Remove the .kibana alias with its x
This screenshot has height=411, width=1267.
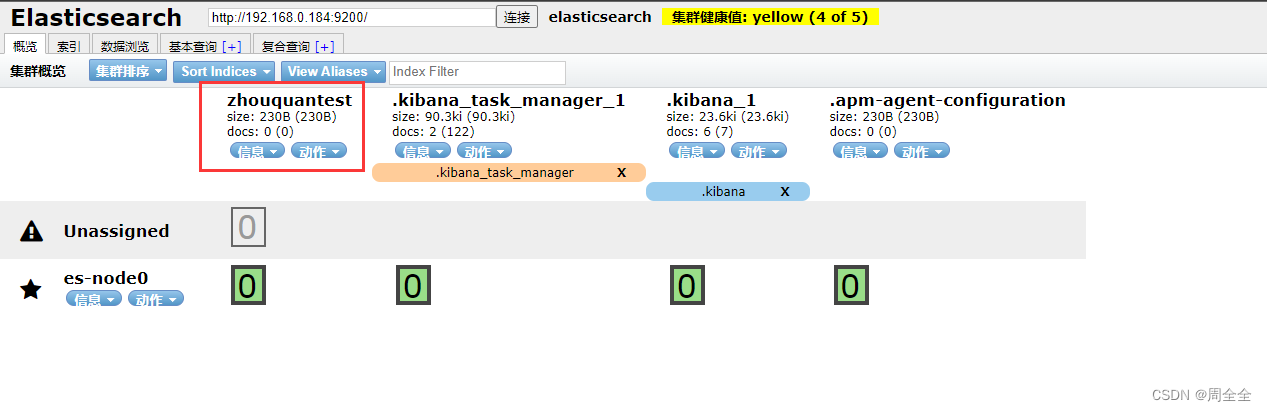785,191
